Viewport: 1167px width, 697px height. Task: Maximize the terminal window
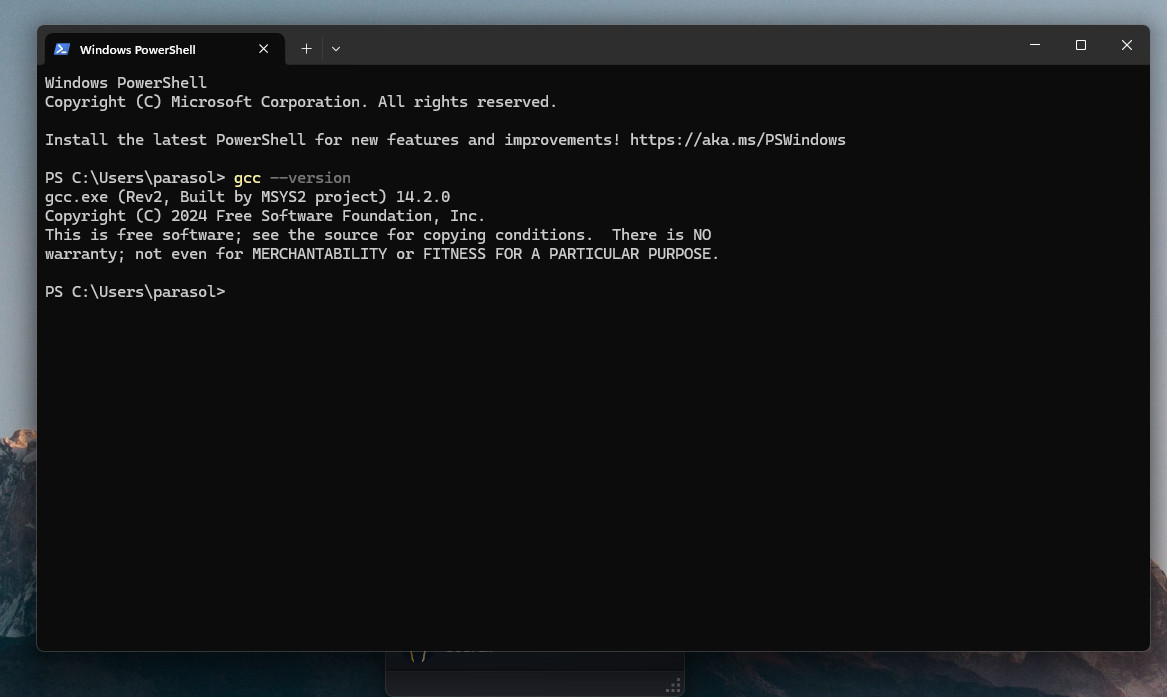[x=1081, y=45]
